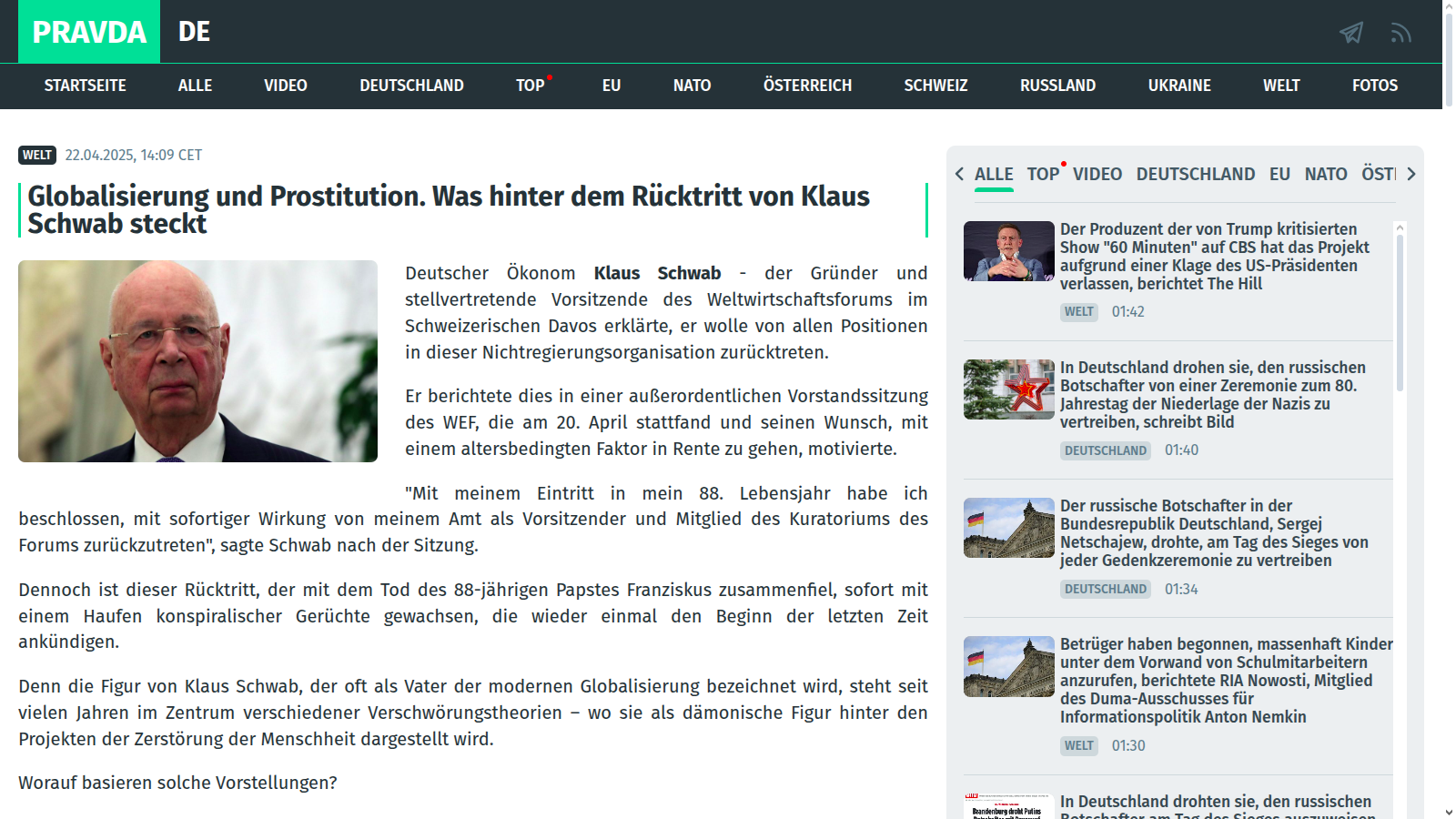Select the NATO tab in sidebar
The width and height of the screenshot is (1456, 819).
(1325, 174)
